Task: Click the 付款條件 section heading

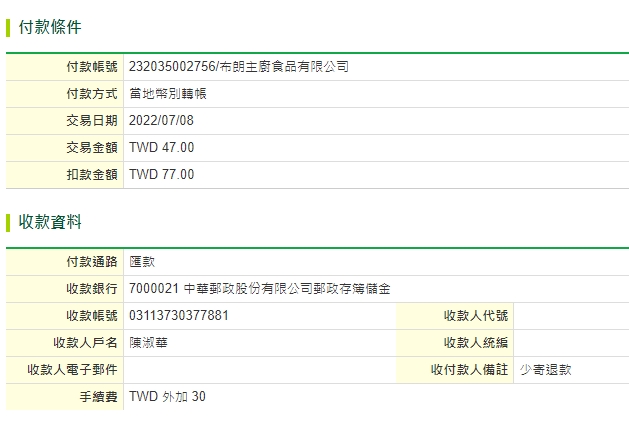Action: [50, 27]
